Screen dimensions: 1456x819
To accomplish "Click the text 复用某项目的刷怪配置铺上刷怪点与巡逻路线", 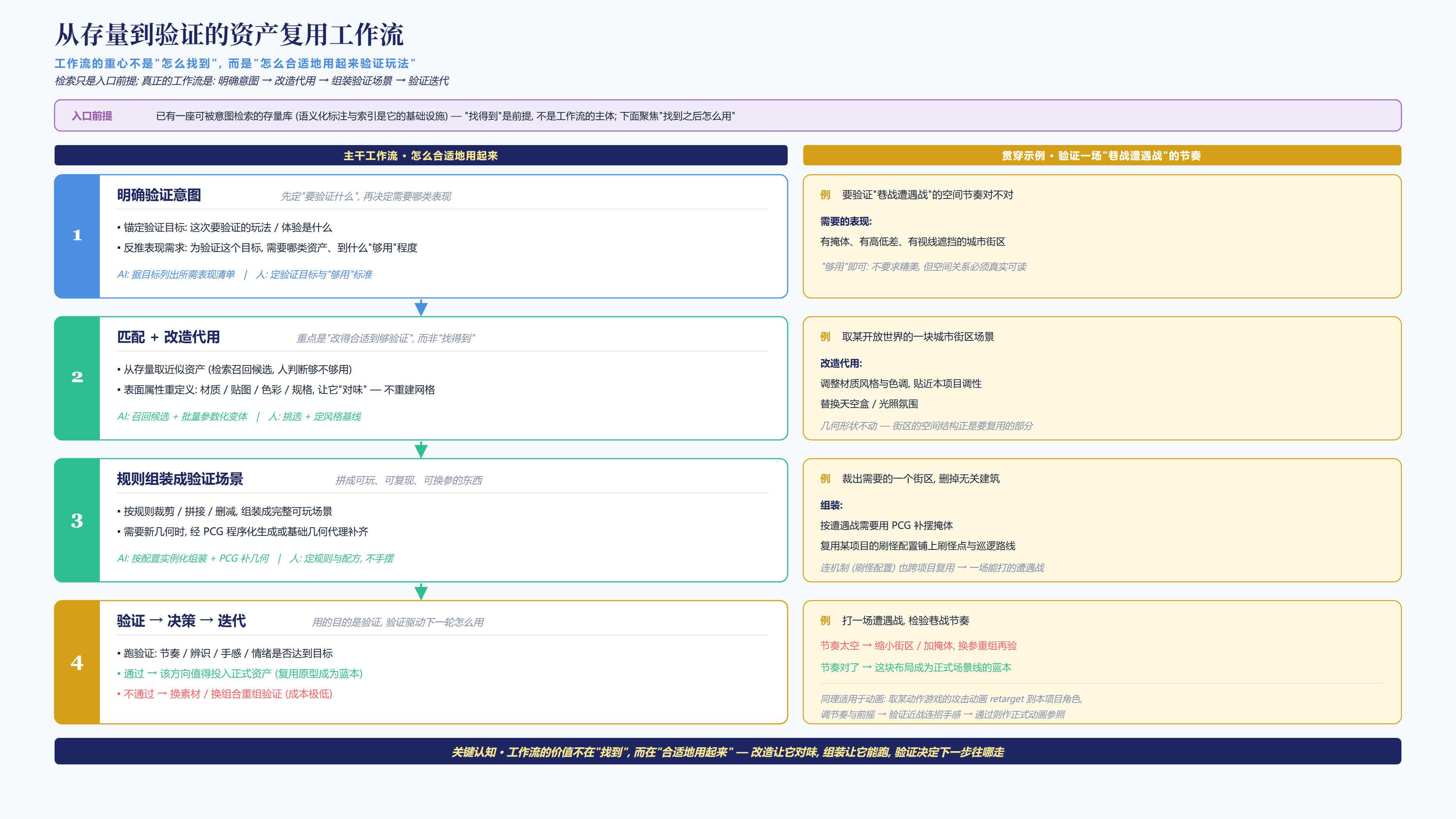I will pos(918,546).
